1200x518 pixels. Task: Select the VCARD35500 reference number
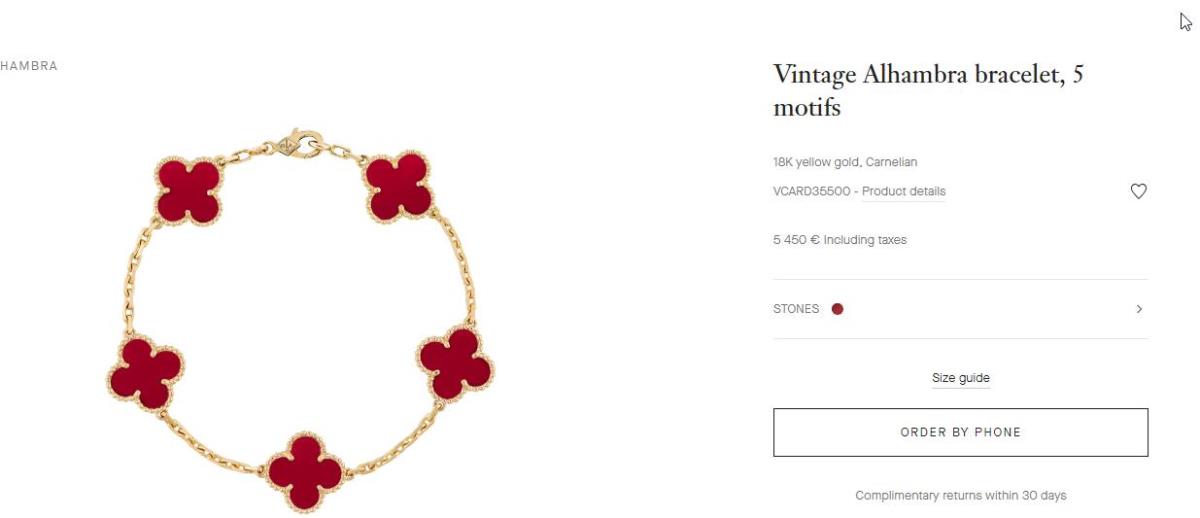pyautogui.click(x=812, y=191)
